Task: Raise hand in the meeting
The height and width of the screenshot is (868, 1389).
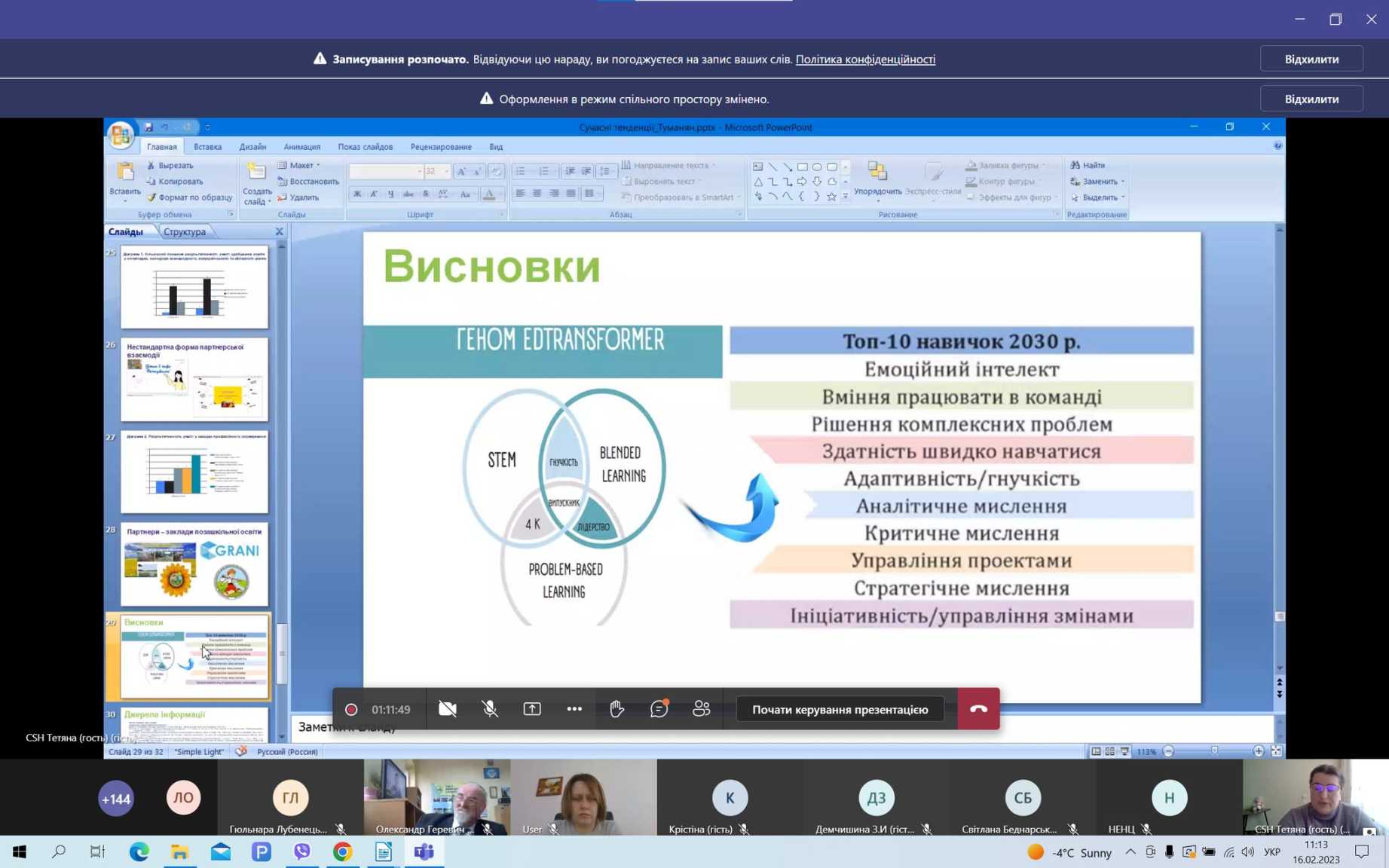Action: click(x=616, y=709)
